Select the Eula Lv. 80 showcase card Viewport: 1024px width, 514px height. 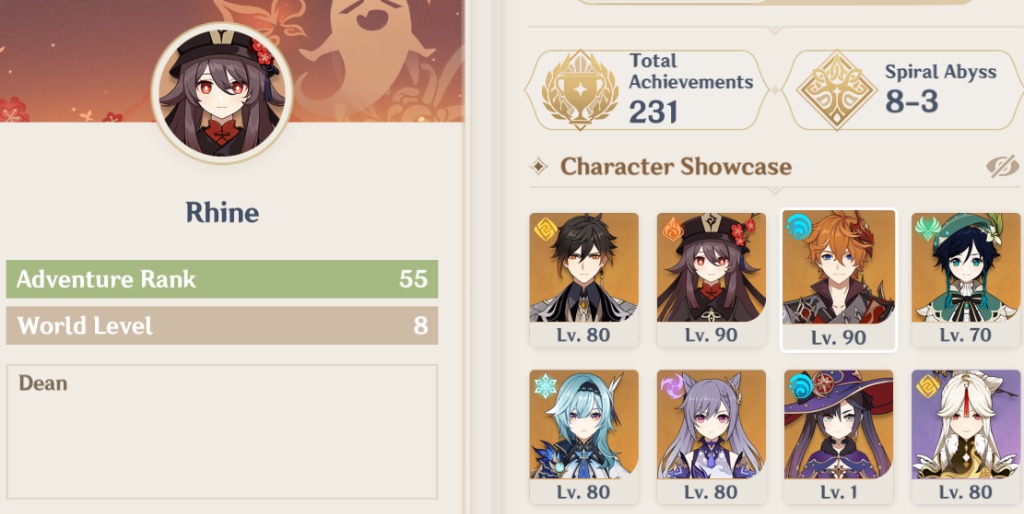pos(584,437)
